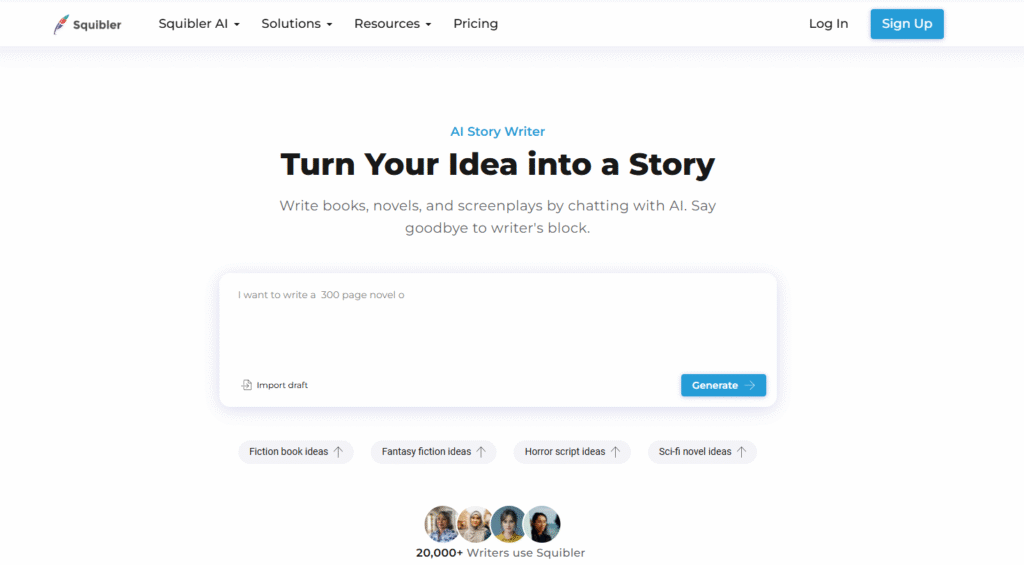Screen dimensions: 1024x565
Task: Click the Squibler feather logo icon
Action: tap(61, 24)
